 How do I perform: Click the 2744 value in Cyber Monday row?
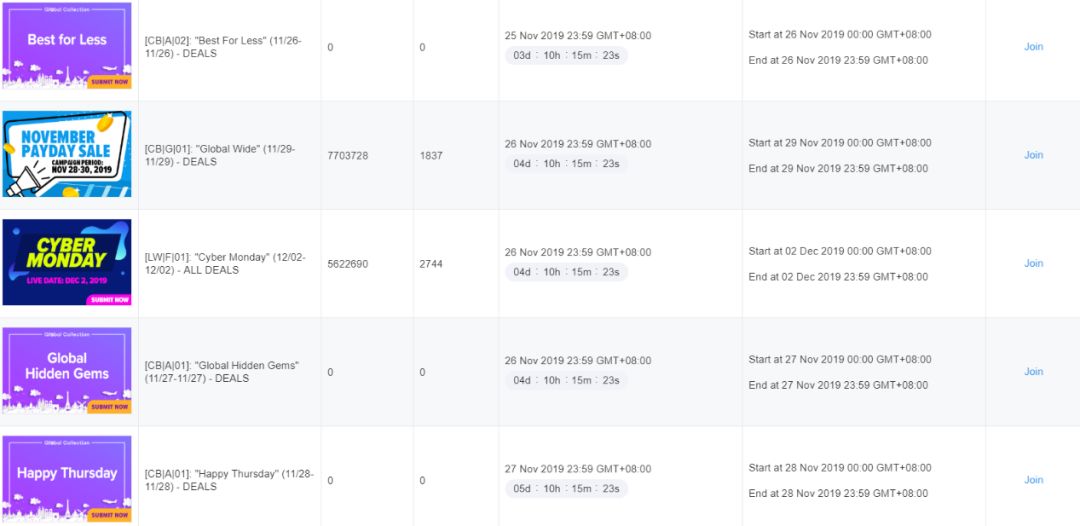tap(431, 264)
